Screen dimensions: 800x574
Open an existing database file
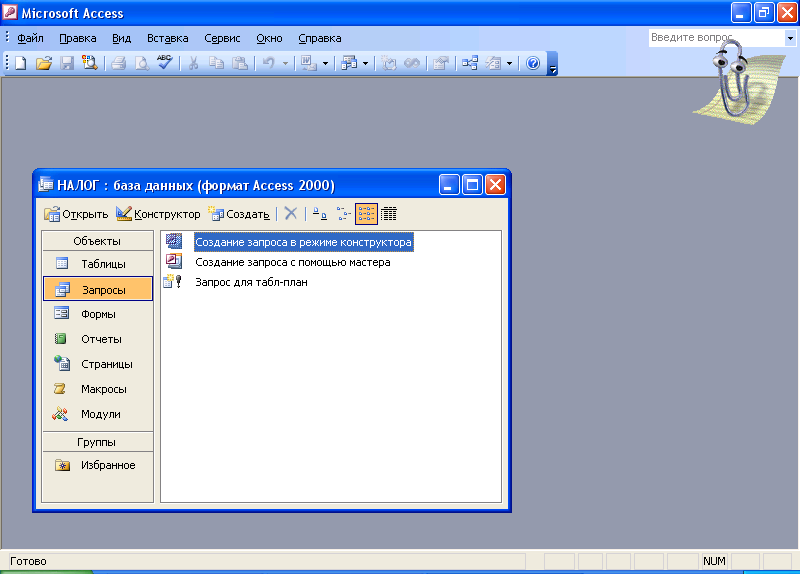point(44,63)
